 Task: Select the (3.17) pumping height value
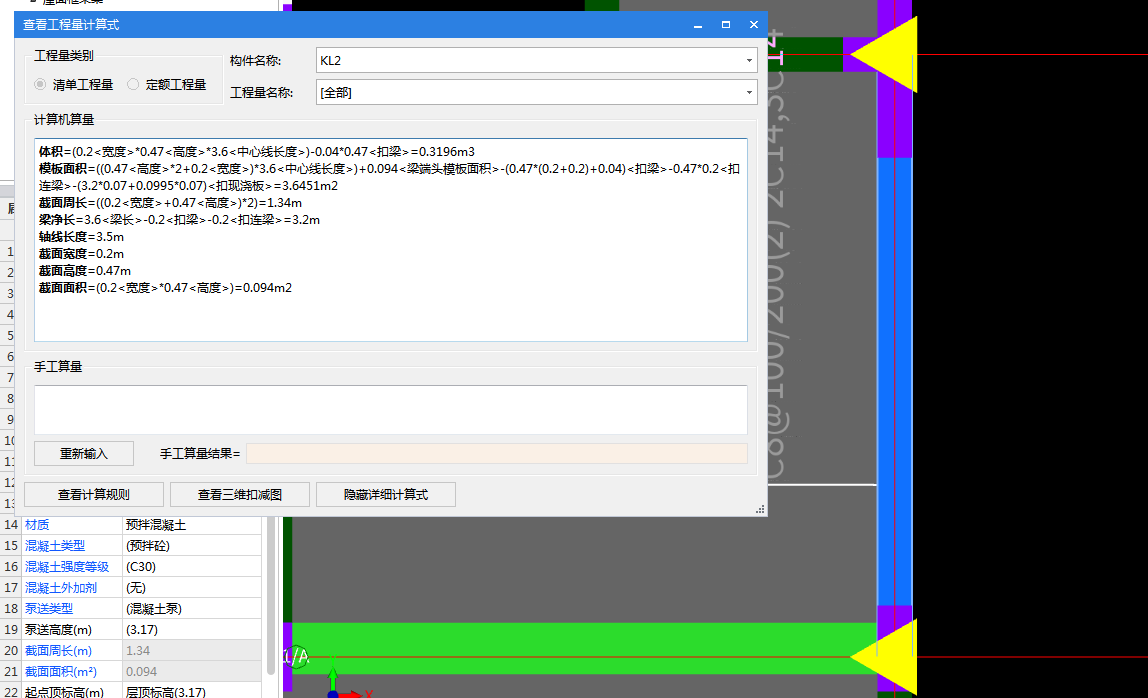click(x=192, y=629)
